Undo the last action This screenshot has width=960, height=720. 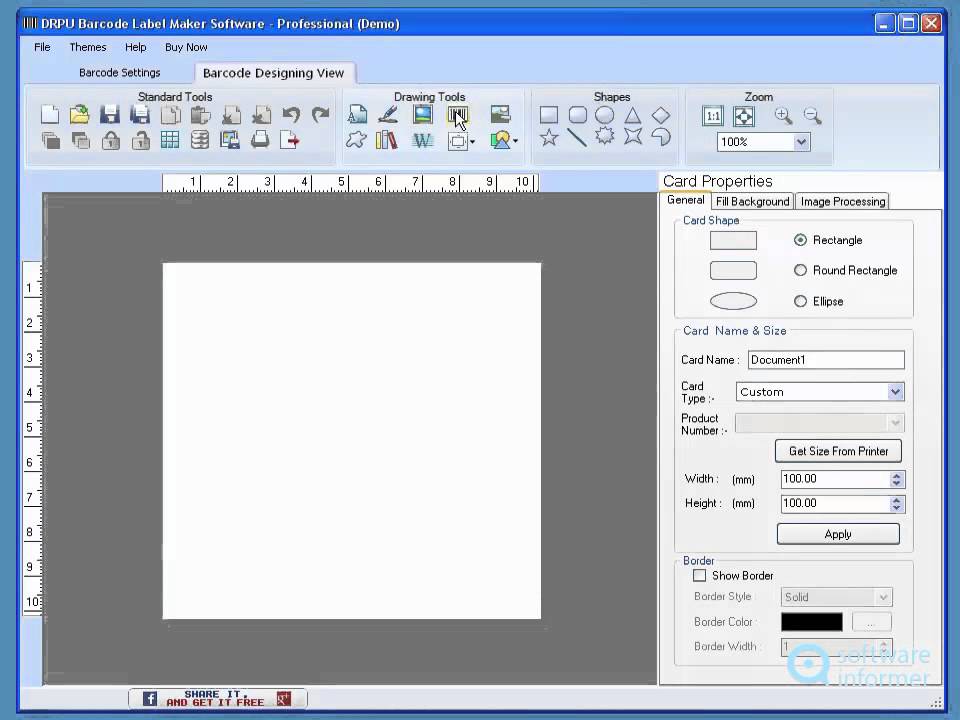pyautogui.click(x=291, y=114)
